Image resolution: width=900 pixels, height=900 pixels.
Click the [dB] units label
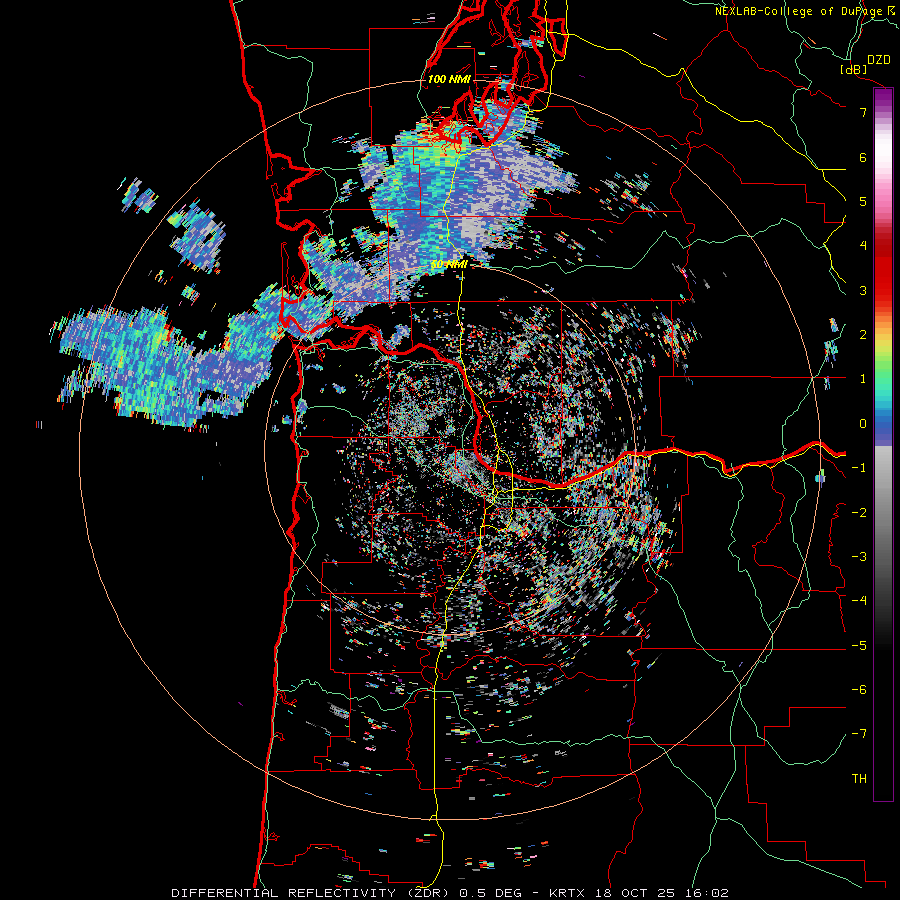pyautogui.click(x=854, y=70)
